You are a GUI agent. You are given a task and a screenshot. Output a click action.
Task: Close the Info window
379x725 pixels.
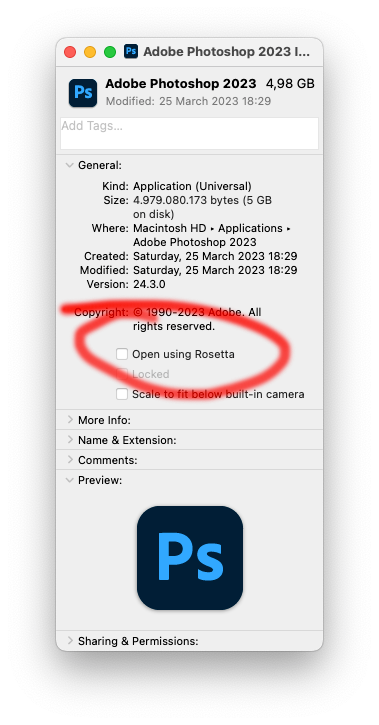(x=70, y=52)
